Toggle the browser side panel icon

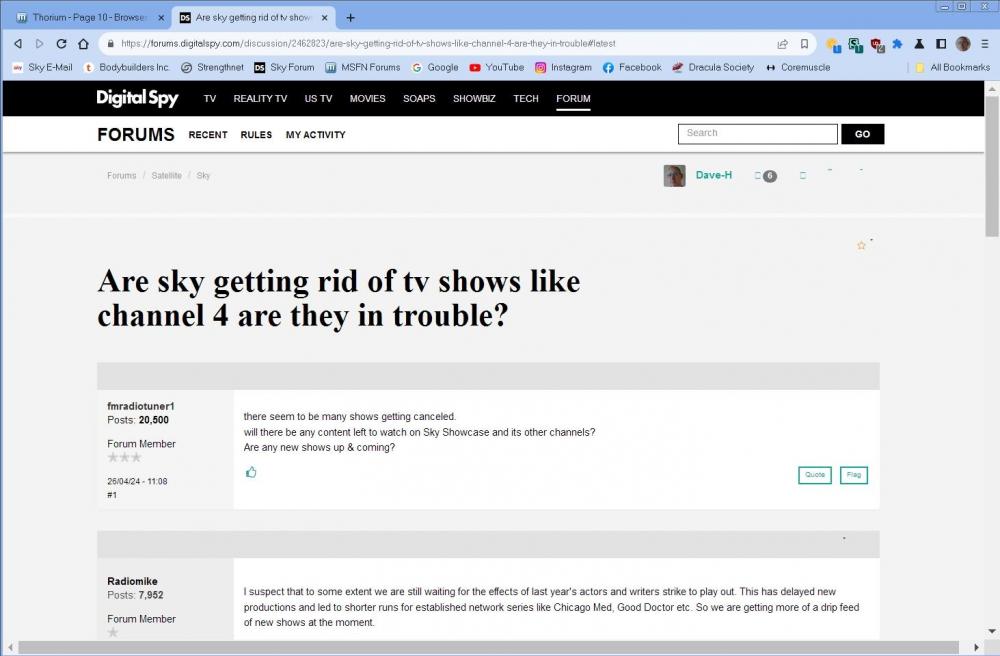[x=941, y=44]
